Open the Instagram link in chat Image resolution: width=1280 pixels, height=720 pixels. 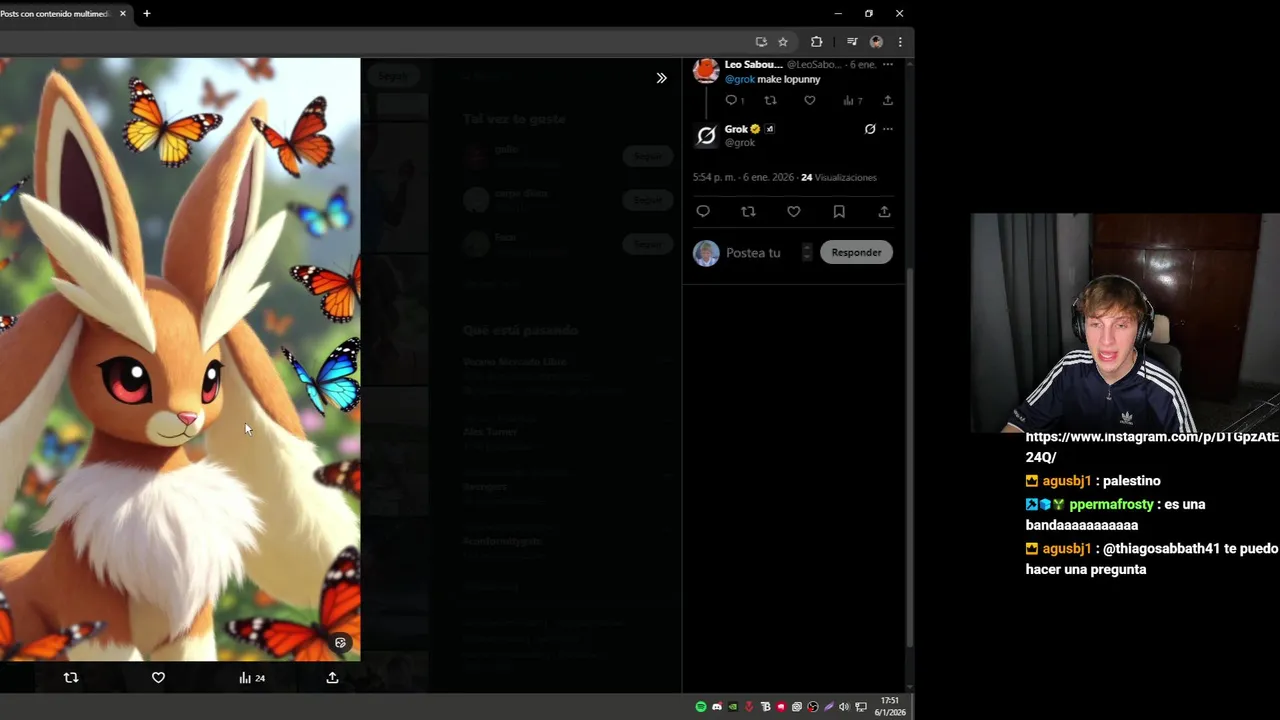click(x=1151, y=447)
